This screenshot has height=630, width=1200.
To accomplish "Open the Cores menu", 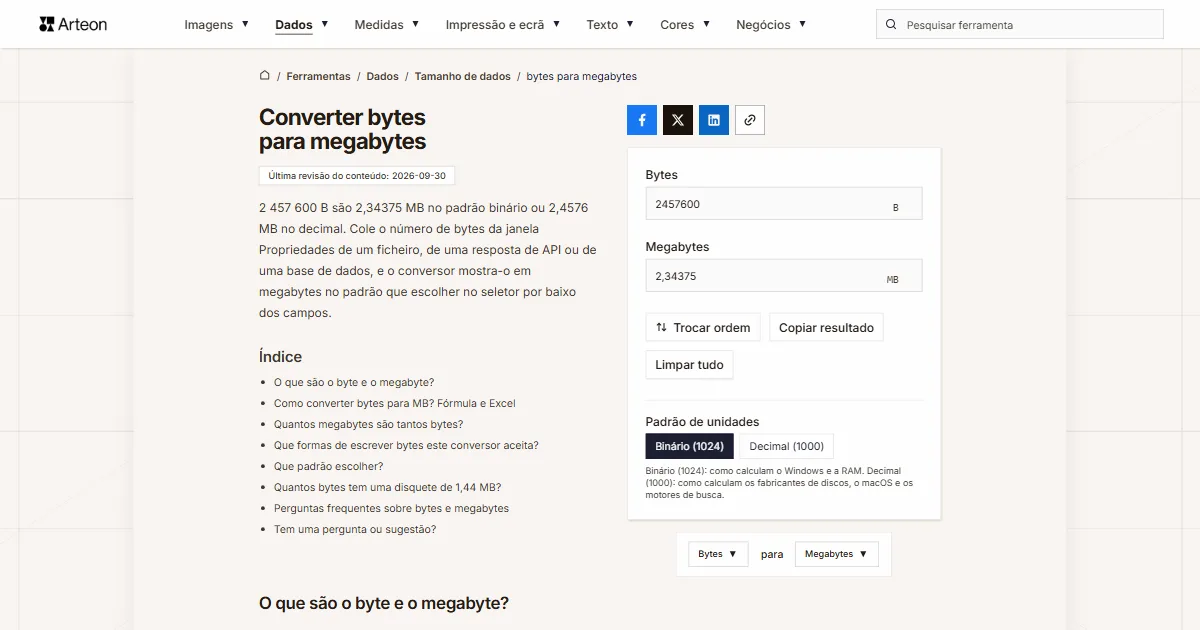I will [685, 25].
